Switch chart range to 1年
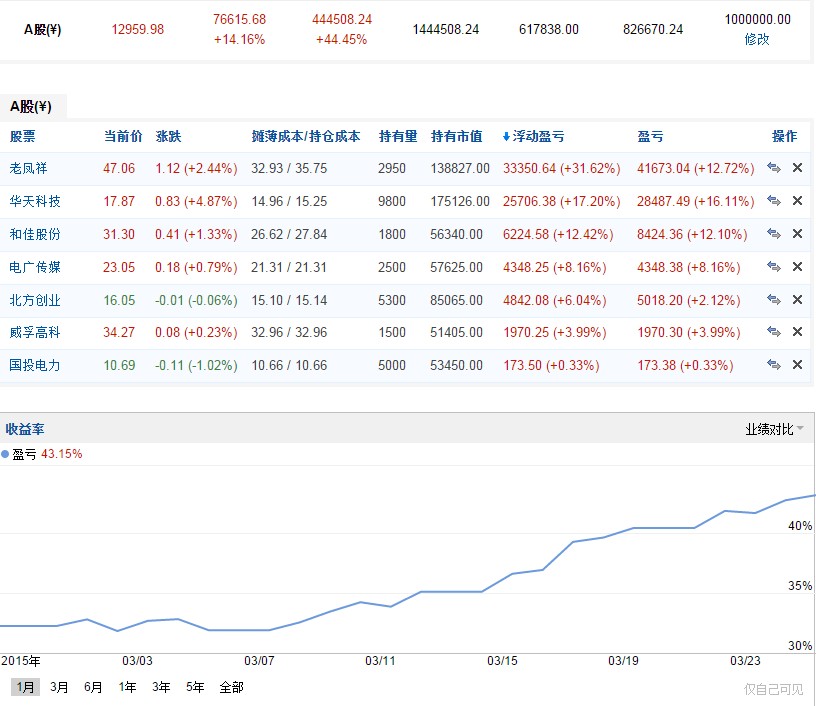Image resolution: width=816 pixels, height=706 pixels. point(128,687)
